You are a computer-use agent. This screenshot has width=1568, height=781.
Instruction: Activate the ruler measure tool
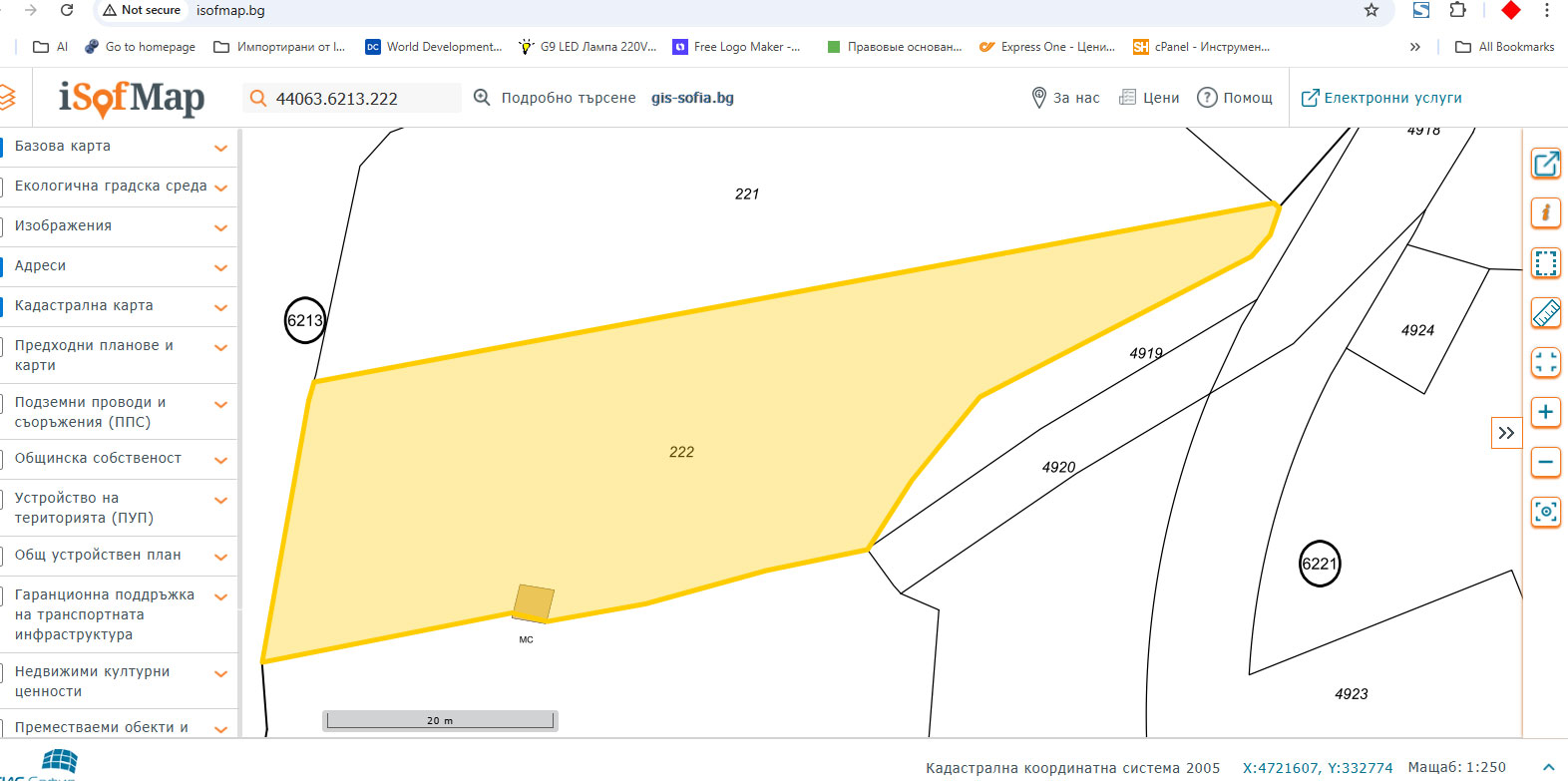click(1545, 313)
